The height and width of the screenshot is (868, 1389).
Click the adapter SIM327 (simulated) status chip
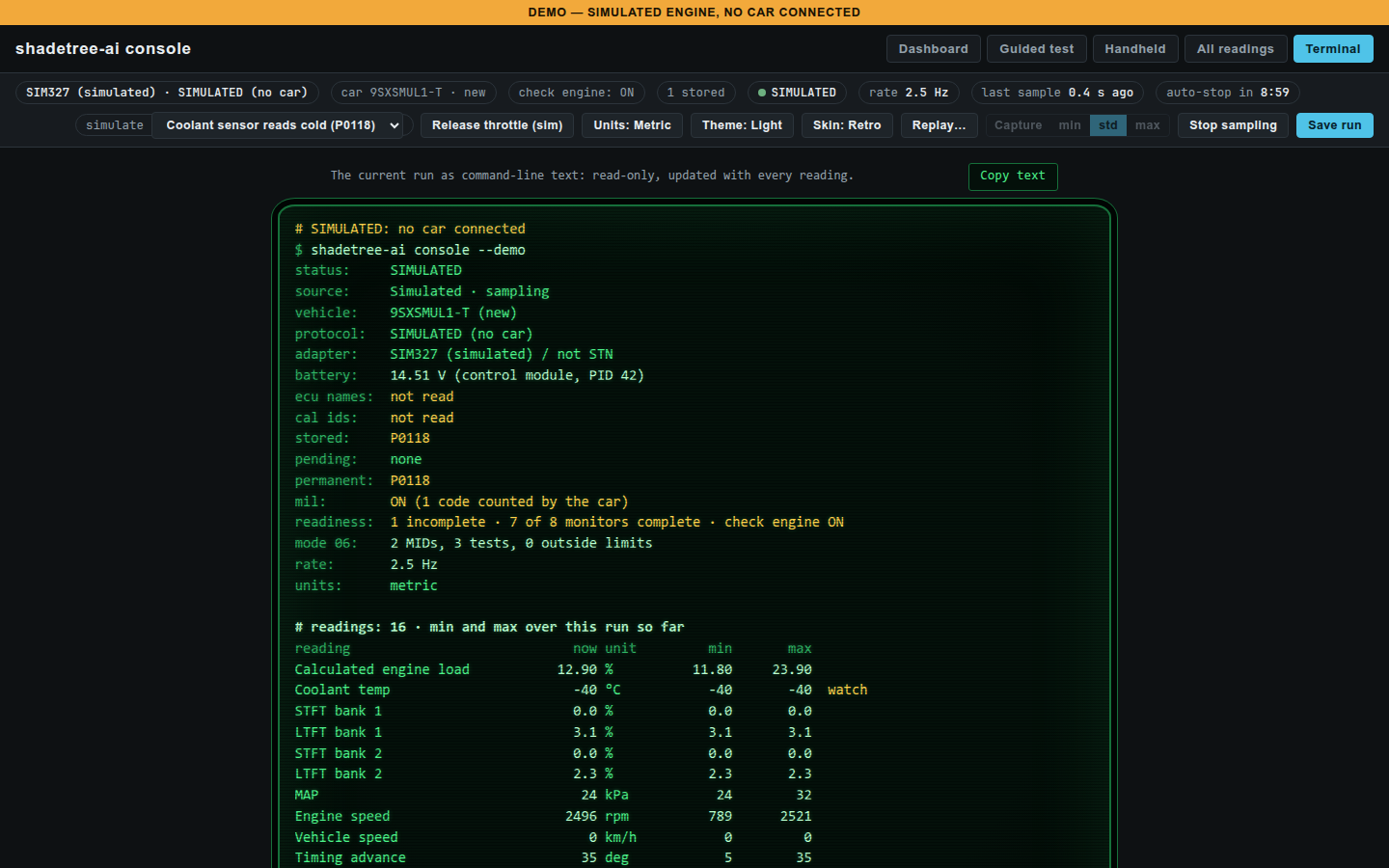(167, 93)
